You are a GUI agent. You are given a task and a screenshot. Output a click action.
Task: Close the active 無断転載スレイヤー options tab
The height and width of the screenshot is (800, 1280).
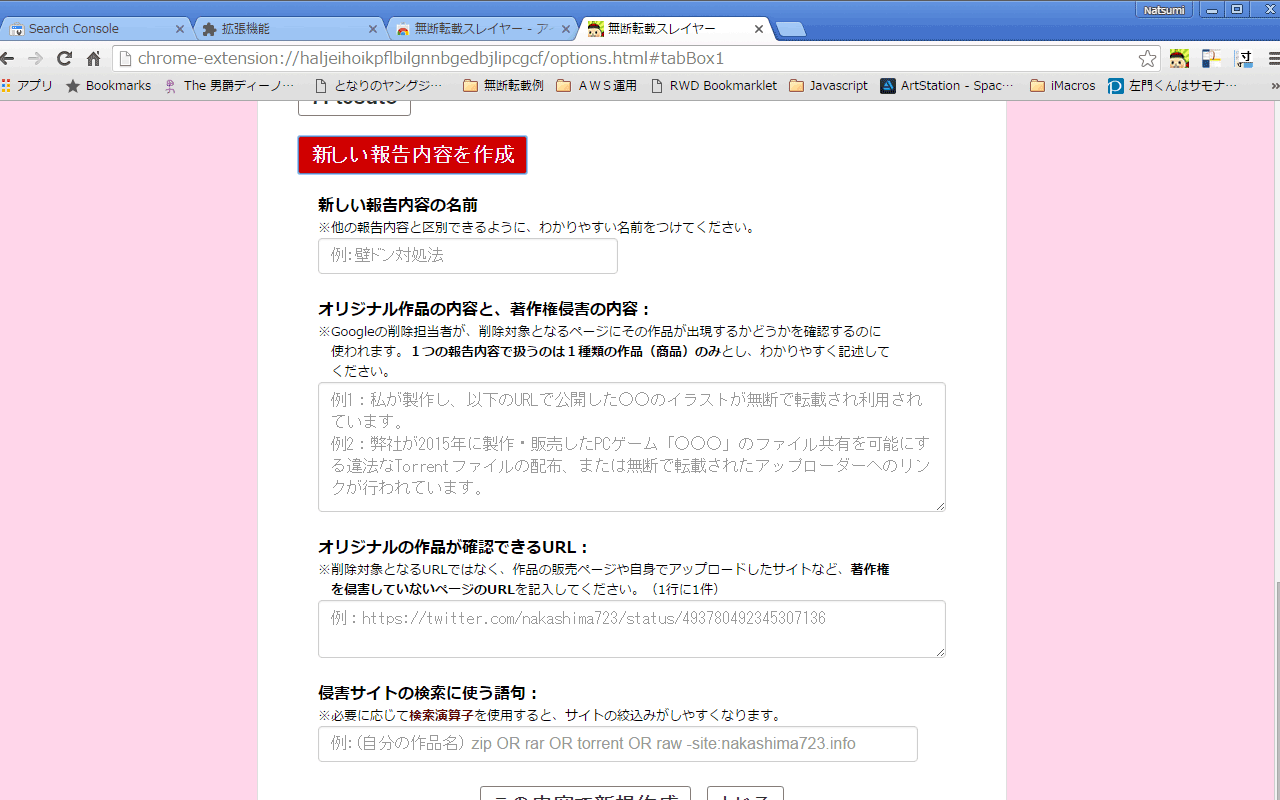(x=759, y=29)
